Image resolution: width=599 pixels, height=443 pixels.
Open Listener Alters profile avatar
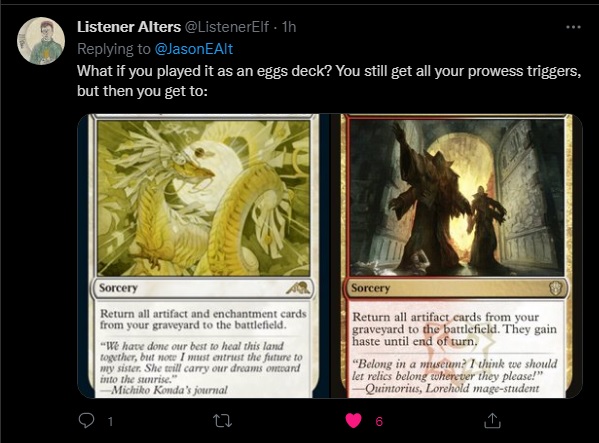[41, 41]
